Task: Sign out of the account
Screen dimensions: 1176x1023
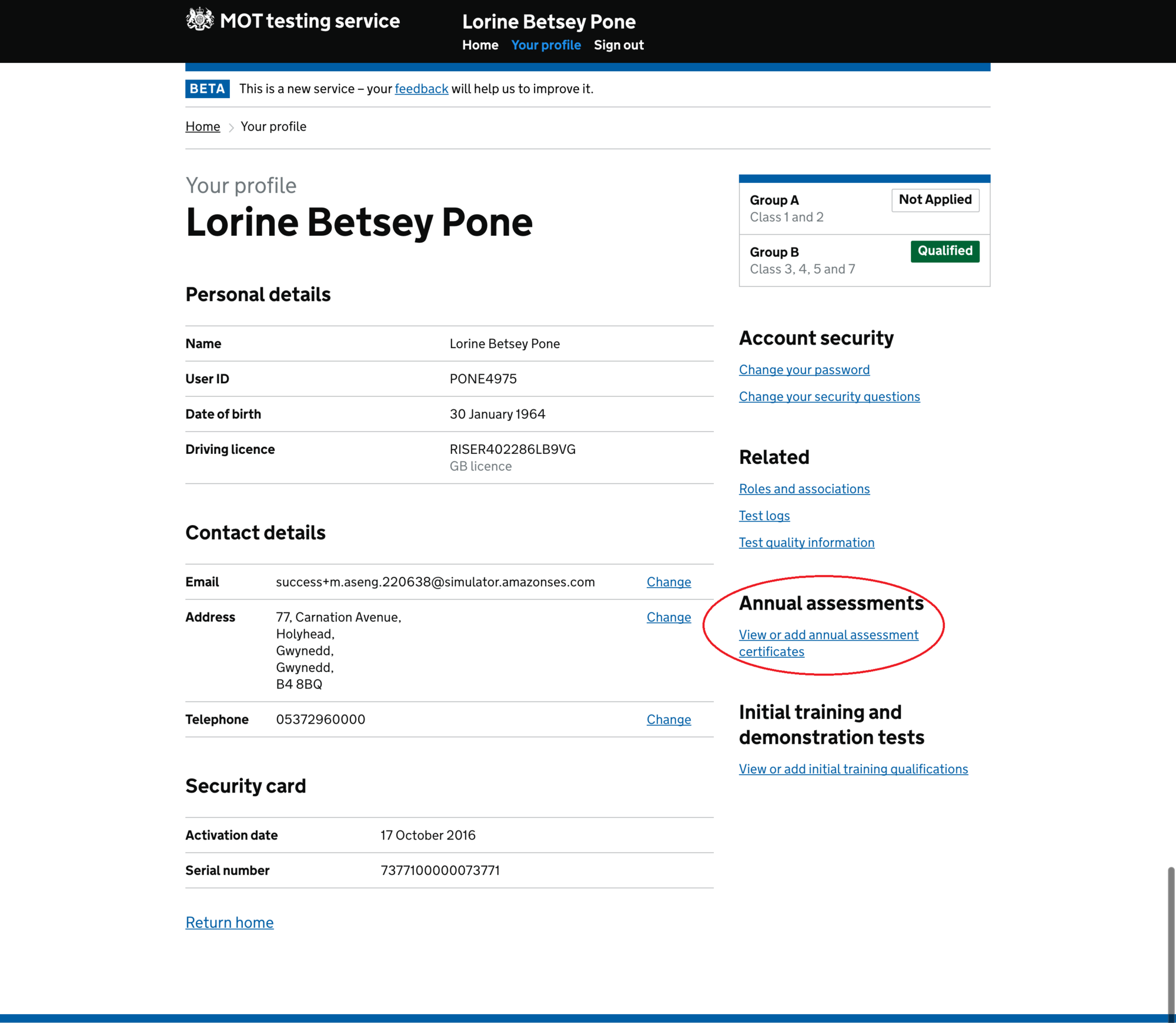Action: 619,45
